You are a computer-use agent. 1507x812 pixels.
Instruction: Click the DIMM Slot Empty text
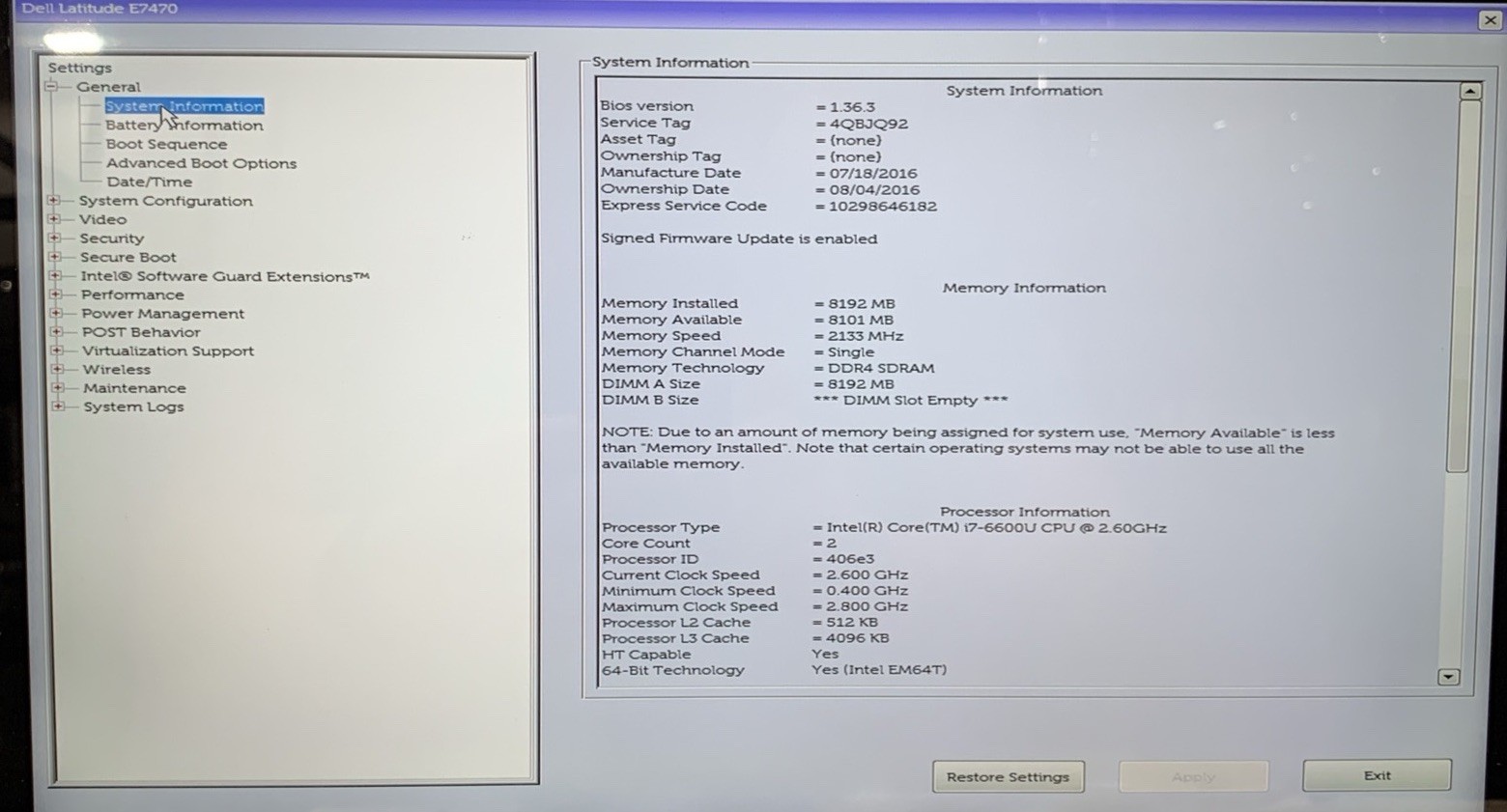pyautogui.click(x=910, y=400)
